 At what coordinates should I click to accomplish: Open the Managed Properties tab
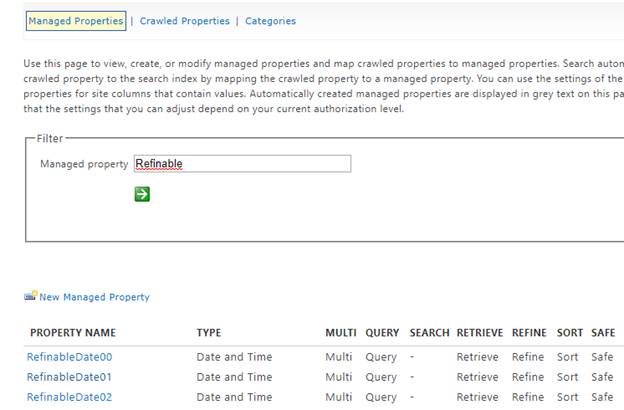[x=75, y=21]
